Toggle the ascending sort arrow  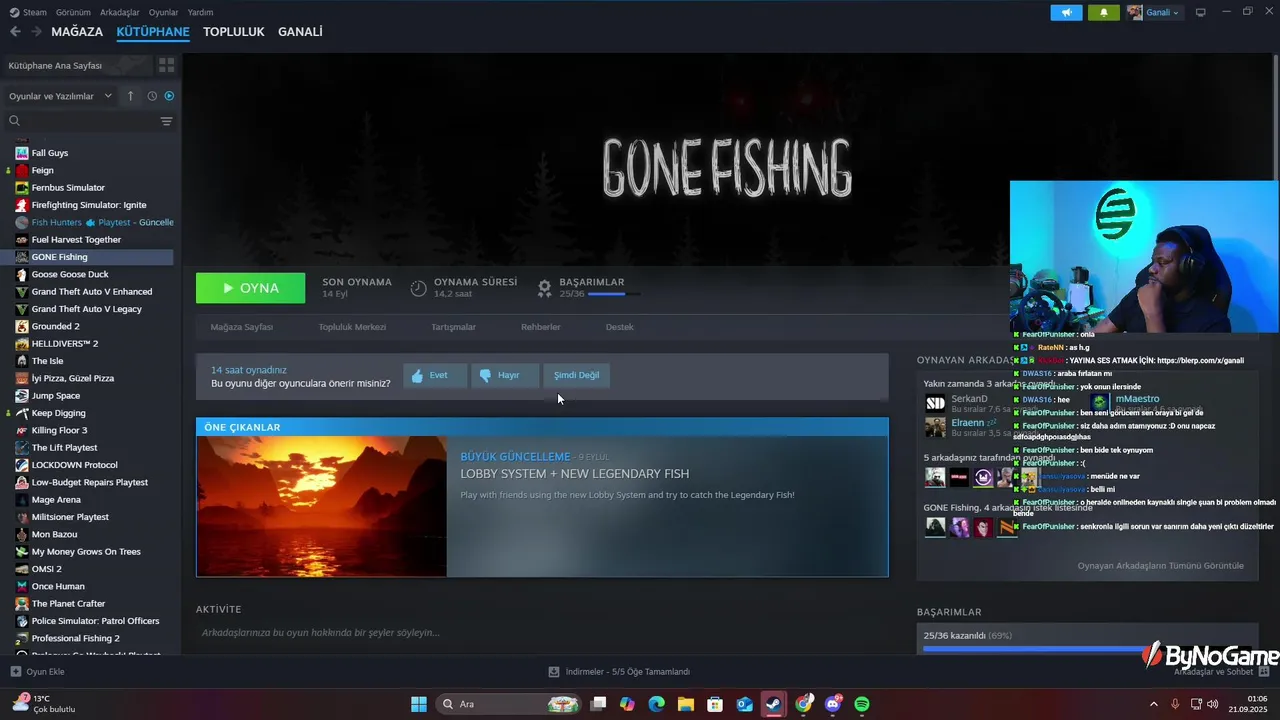click(130, 96)
